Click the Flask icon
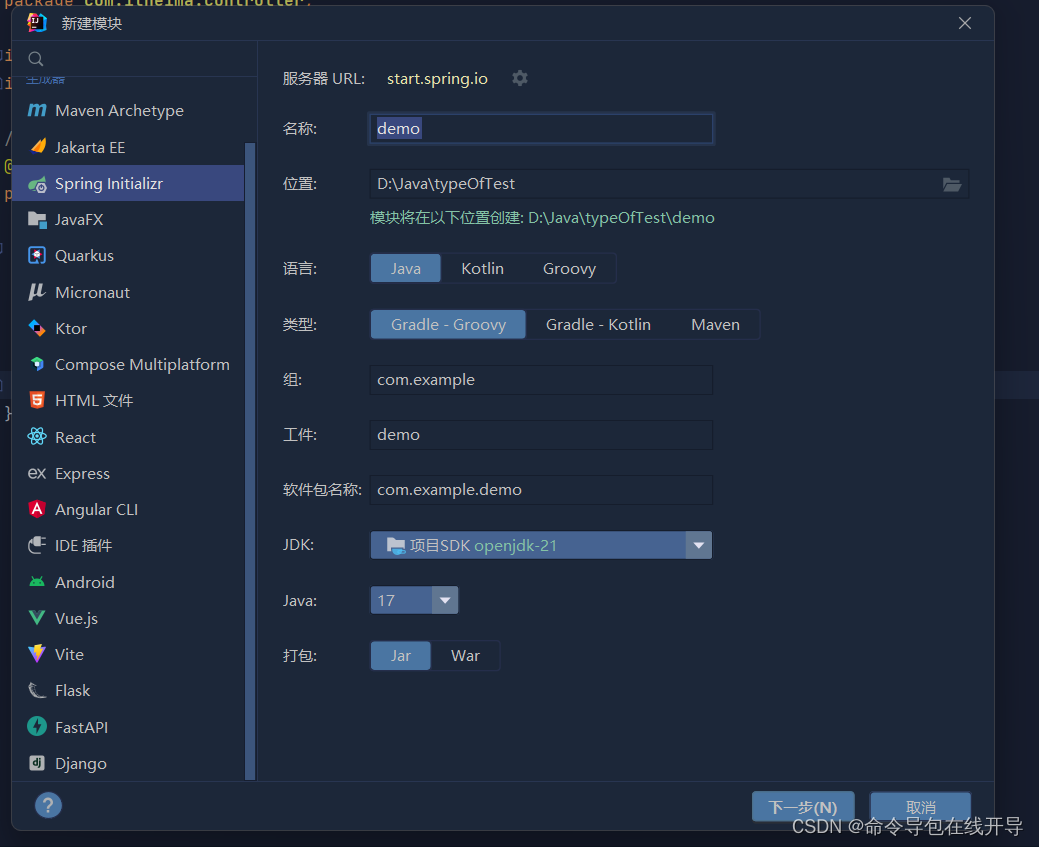This screenshot has height=847, width=1039. (x=37, y=691)
